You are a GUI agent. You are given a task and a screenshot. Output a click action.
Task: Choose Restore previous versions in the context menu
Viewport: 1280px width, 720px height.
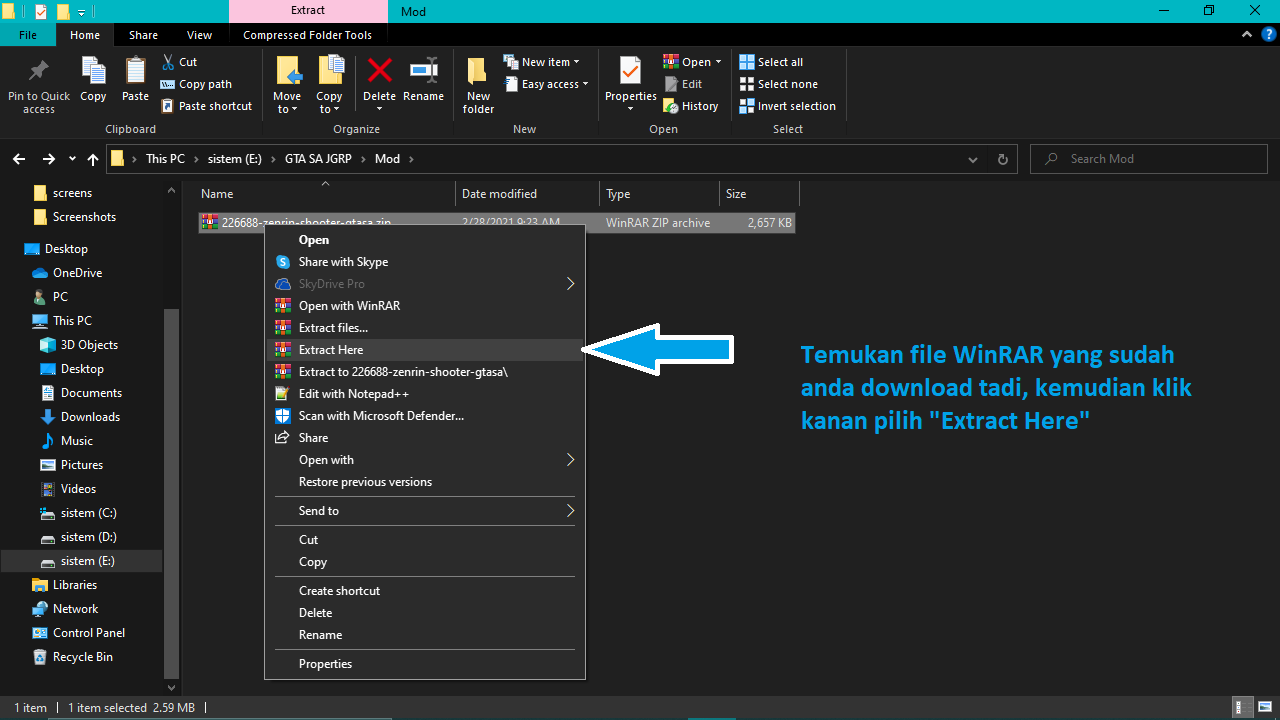(425, 482)
